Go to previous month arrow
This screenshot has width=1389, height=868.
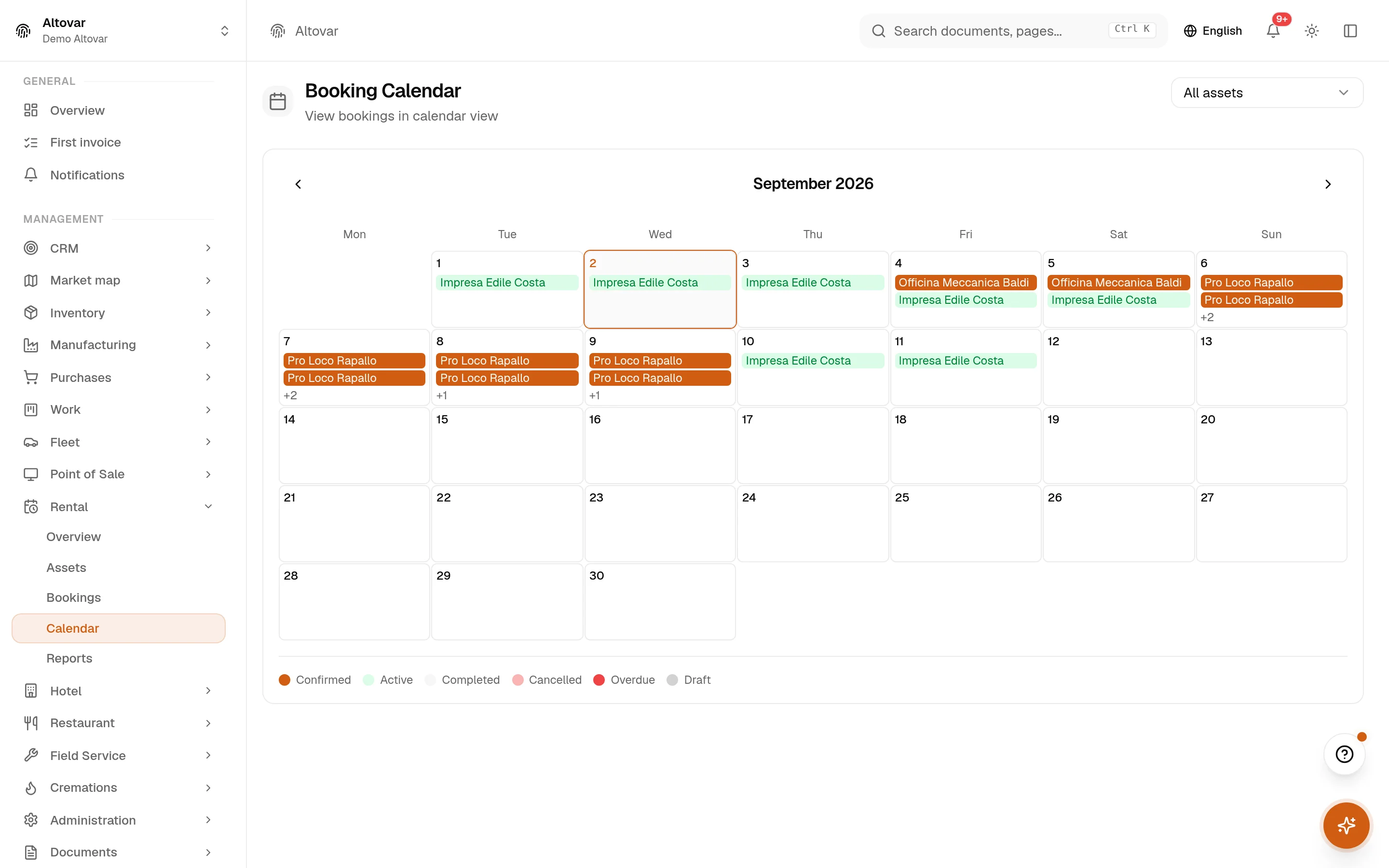click(x=298, y=184)
